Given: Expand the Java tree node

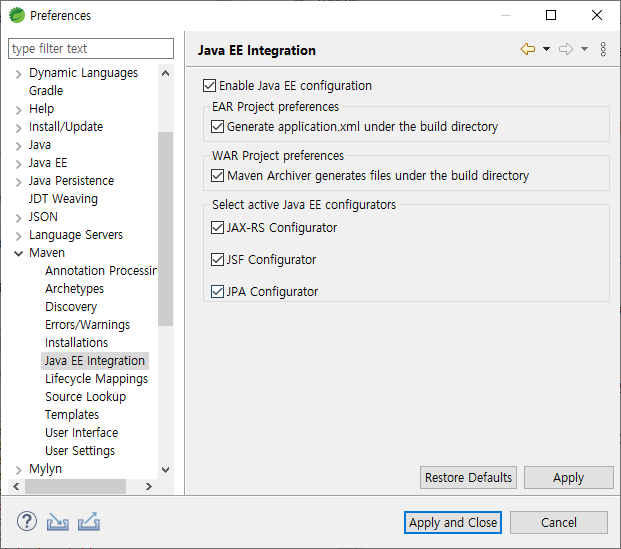Looking at the screenshot, I should [18, 146].
